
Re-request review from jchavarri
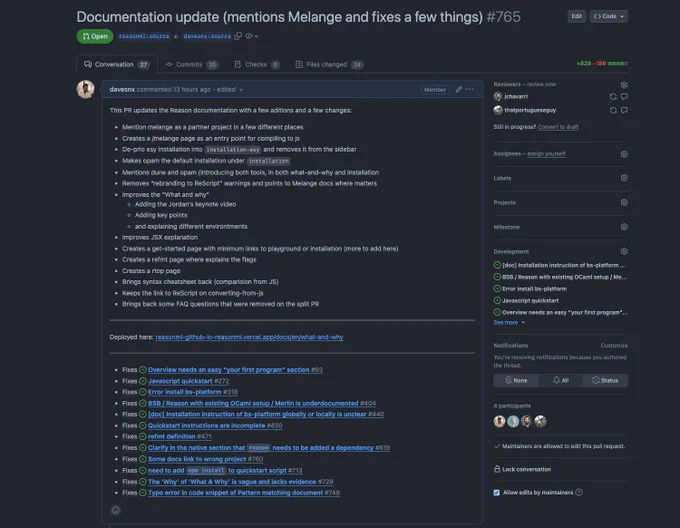[x=613, y=97]
